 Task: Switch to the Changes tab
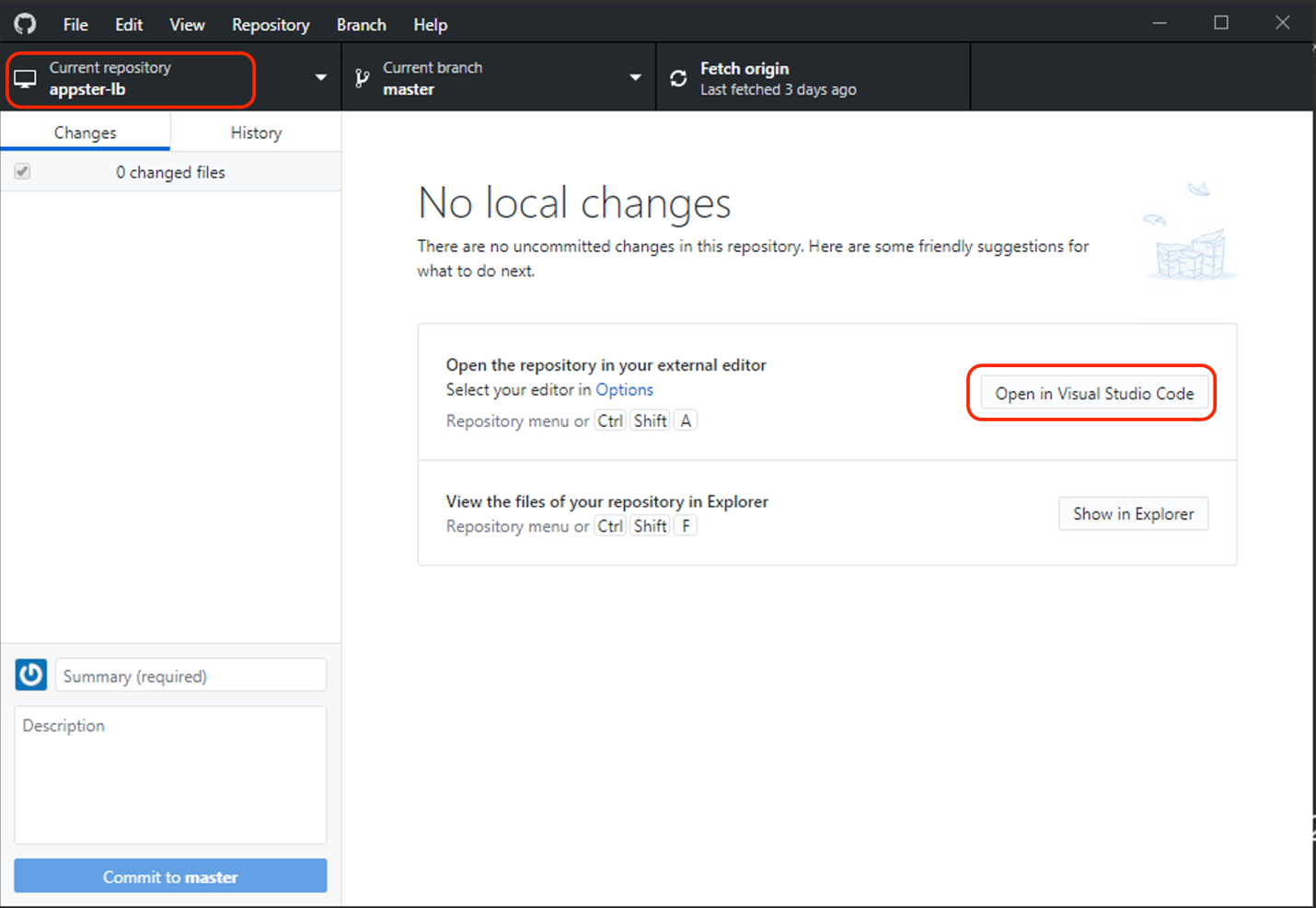pos(86,132)
